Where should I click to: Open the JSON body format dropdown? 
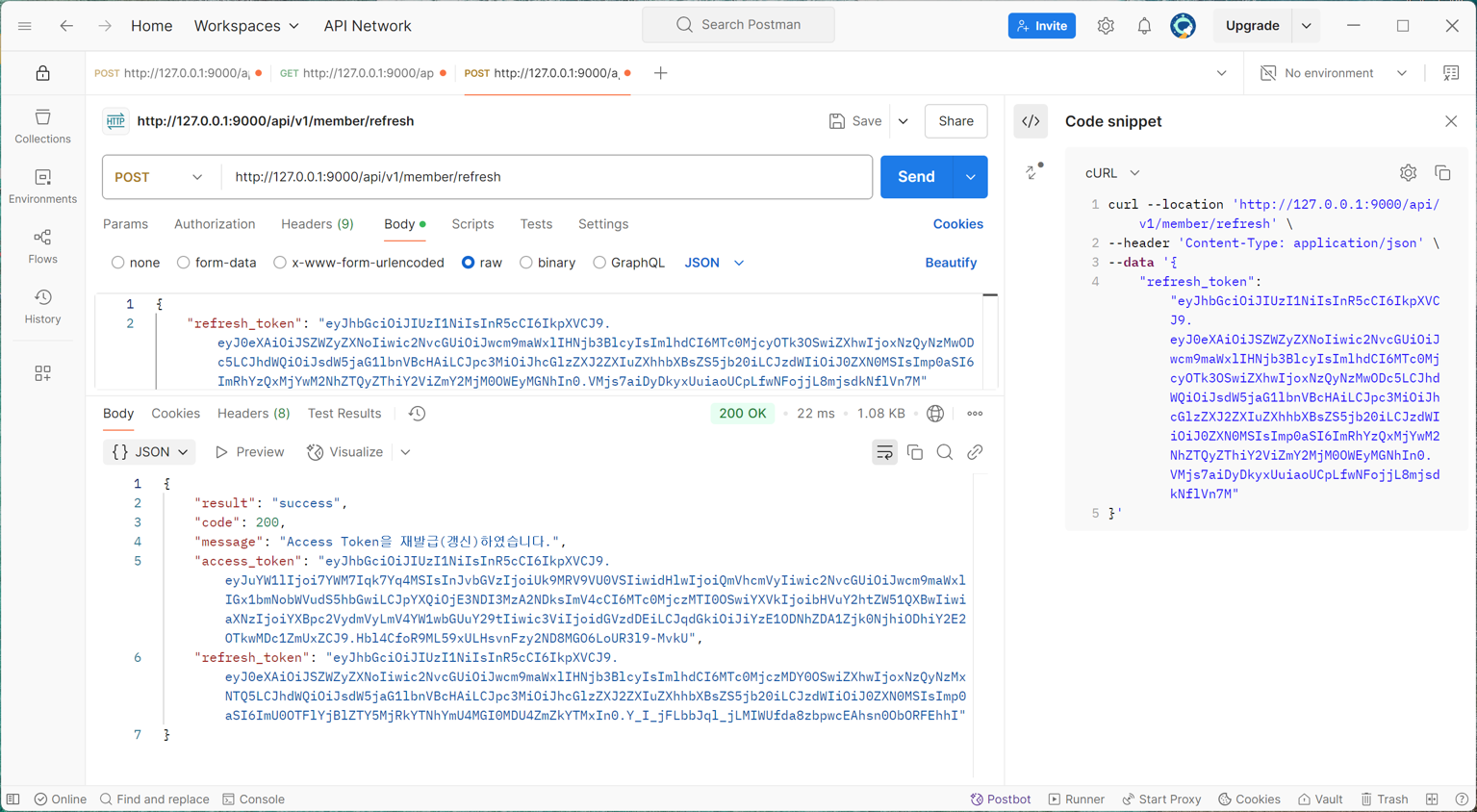(x=714, y=263)
